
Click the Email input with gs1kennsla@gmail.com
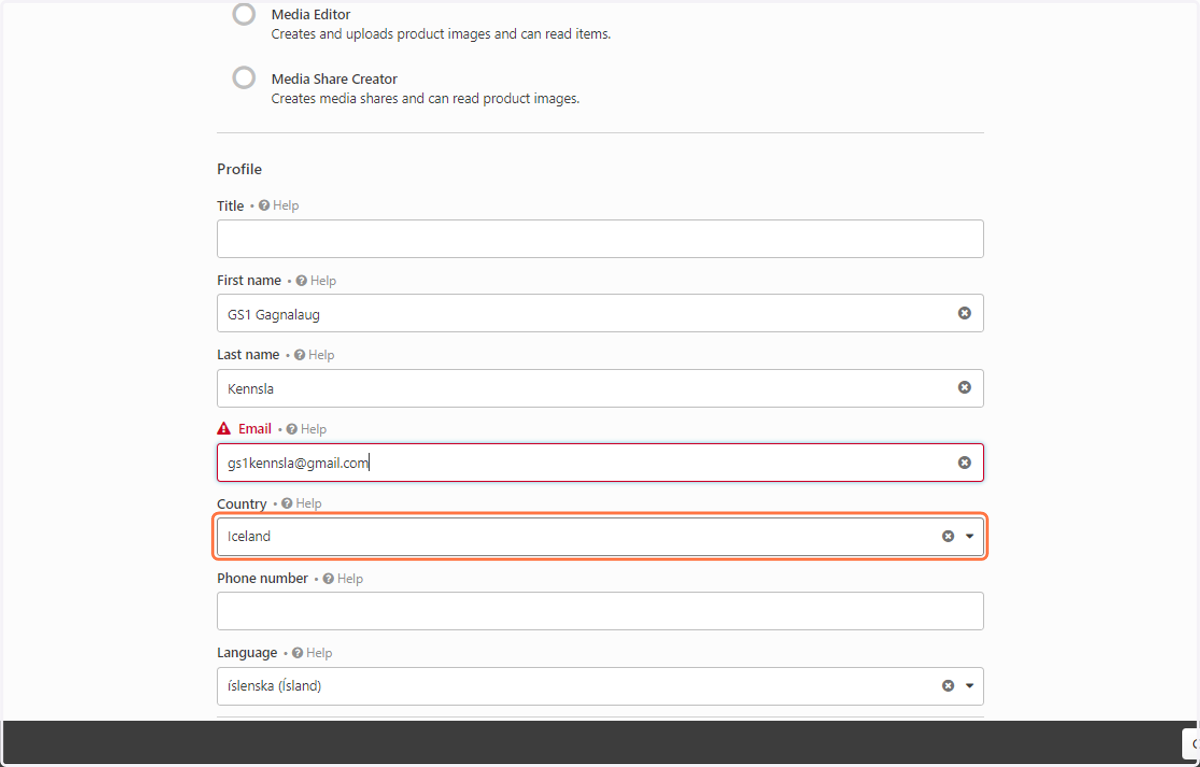[x=600, y=462]
